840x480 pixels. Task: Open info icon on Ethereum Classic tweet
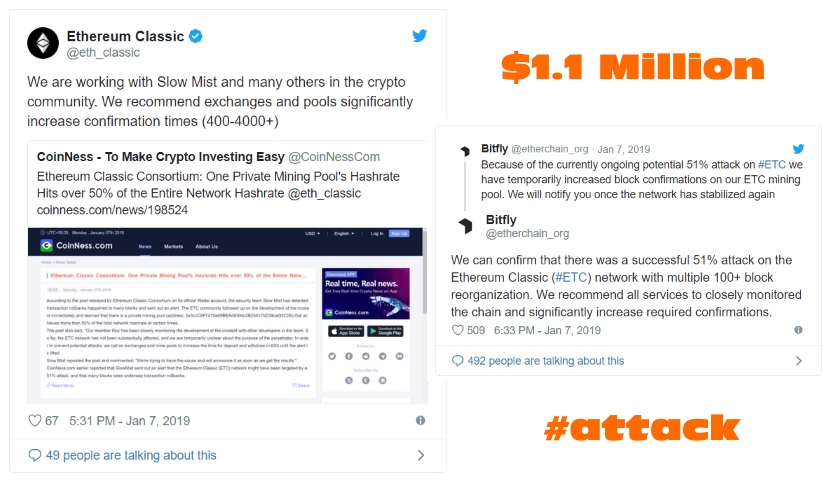coord(421,421)
